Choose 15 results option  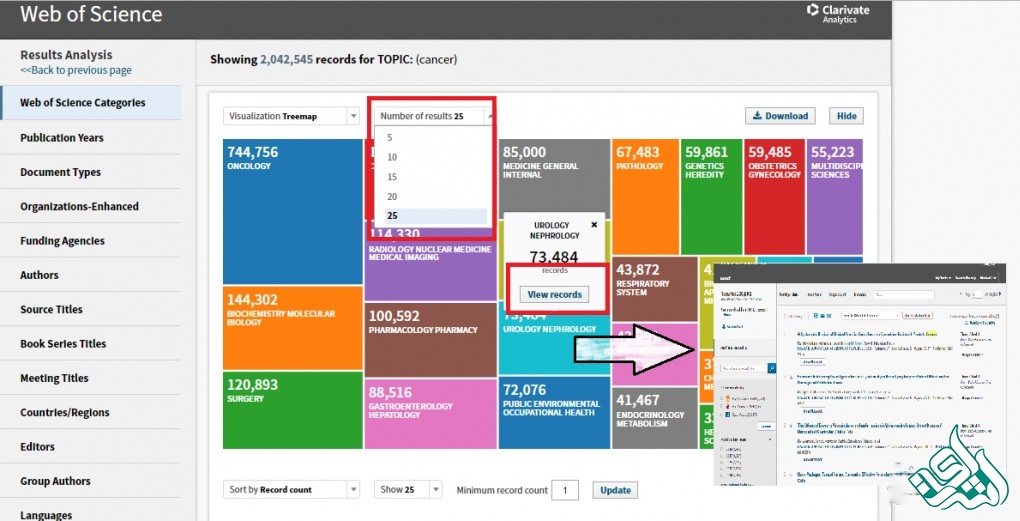pyautogui.click(x=392, y=177)
